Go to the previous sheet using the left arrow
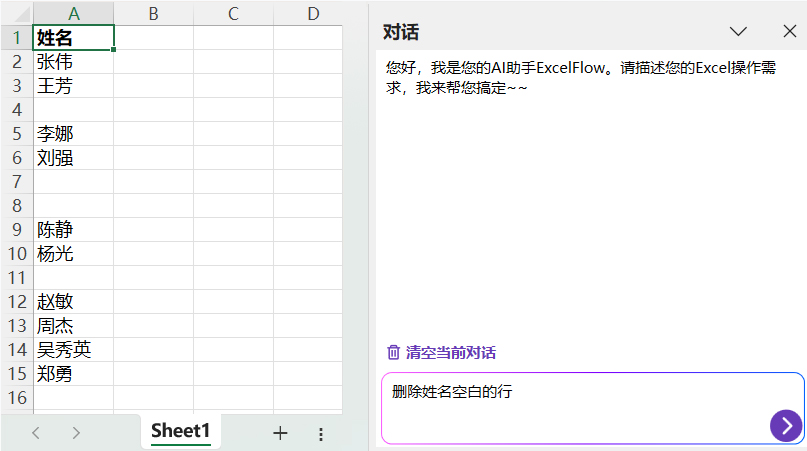 (x=36, y=433)
